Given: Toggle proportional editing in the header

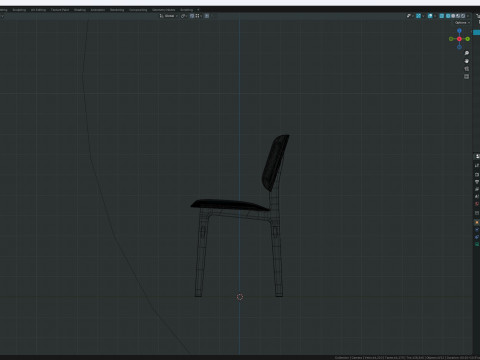Looking at the screenshot, I should (x=207, y=16).
